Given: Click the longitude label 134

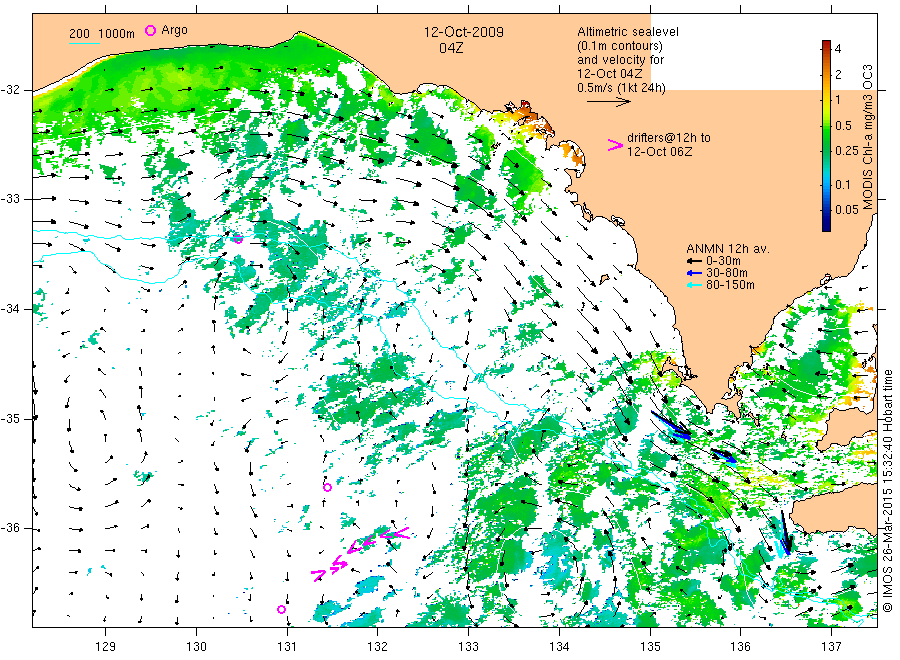Looking at the screenshot, I should [559, 647].
